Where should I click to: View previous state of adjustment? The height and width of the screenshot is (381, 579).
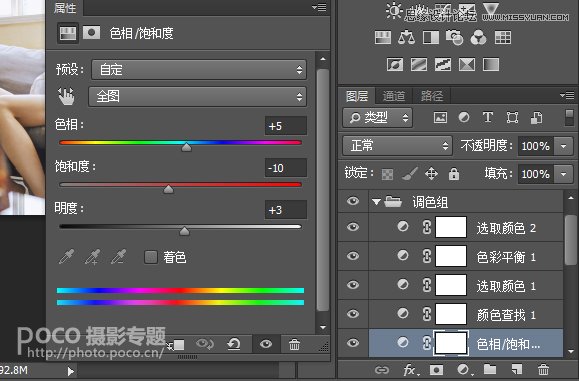pos(205,344)
